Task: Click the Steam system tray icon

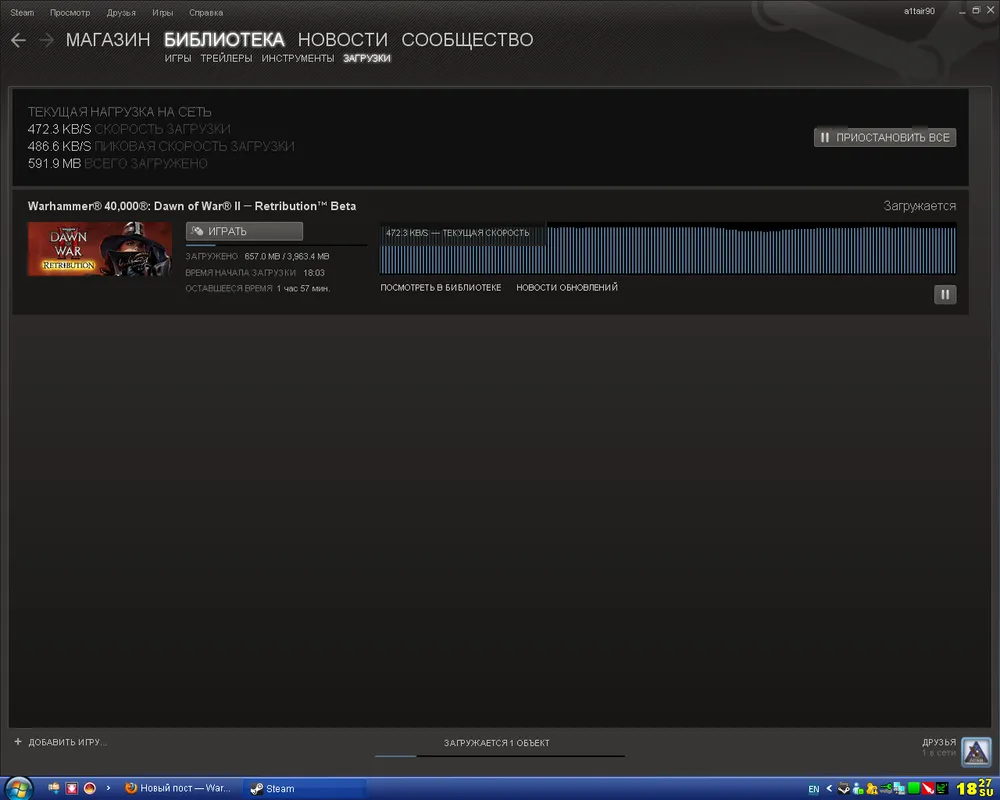Action: click(x=844, y=789)
